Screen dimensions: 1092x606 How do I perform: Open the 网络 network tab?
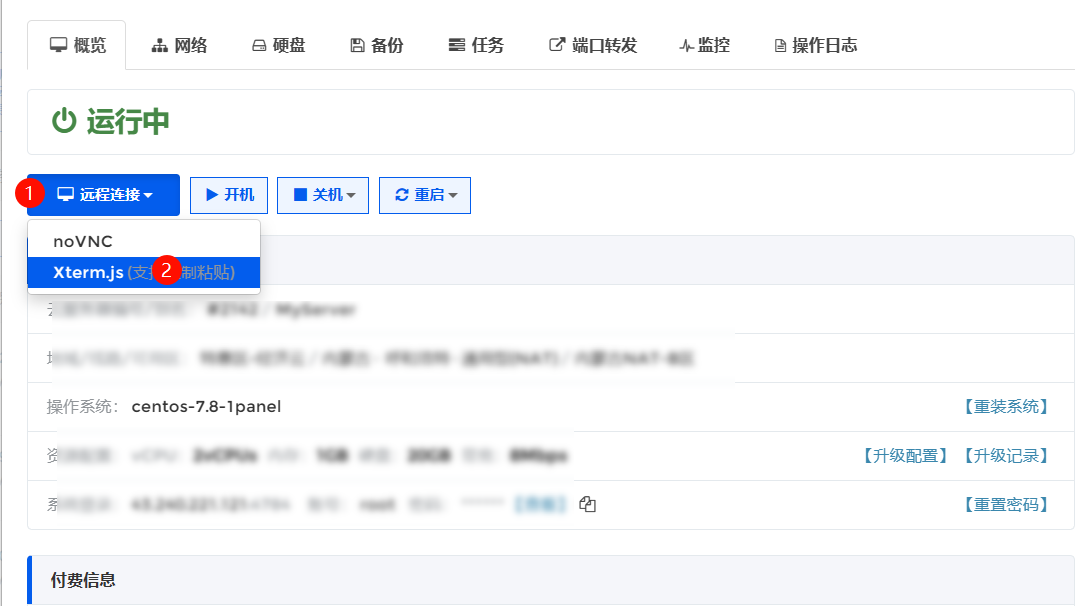180,46
